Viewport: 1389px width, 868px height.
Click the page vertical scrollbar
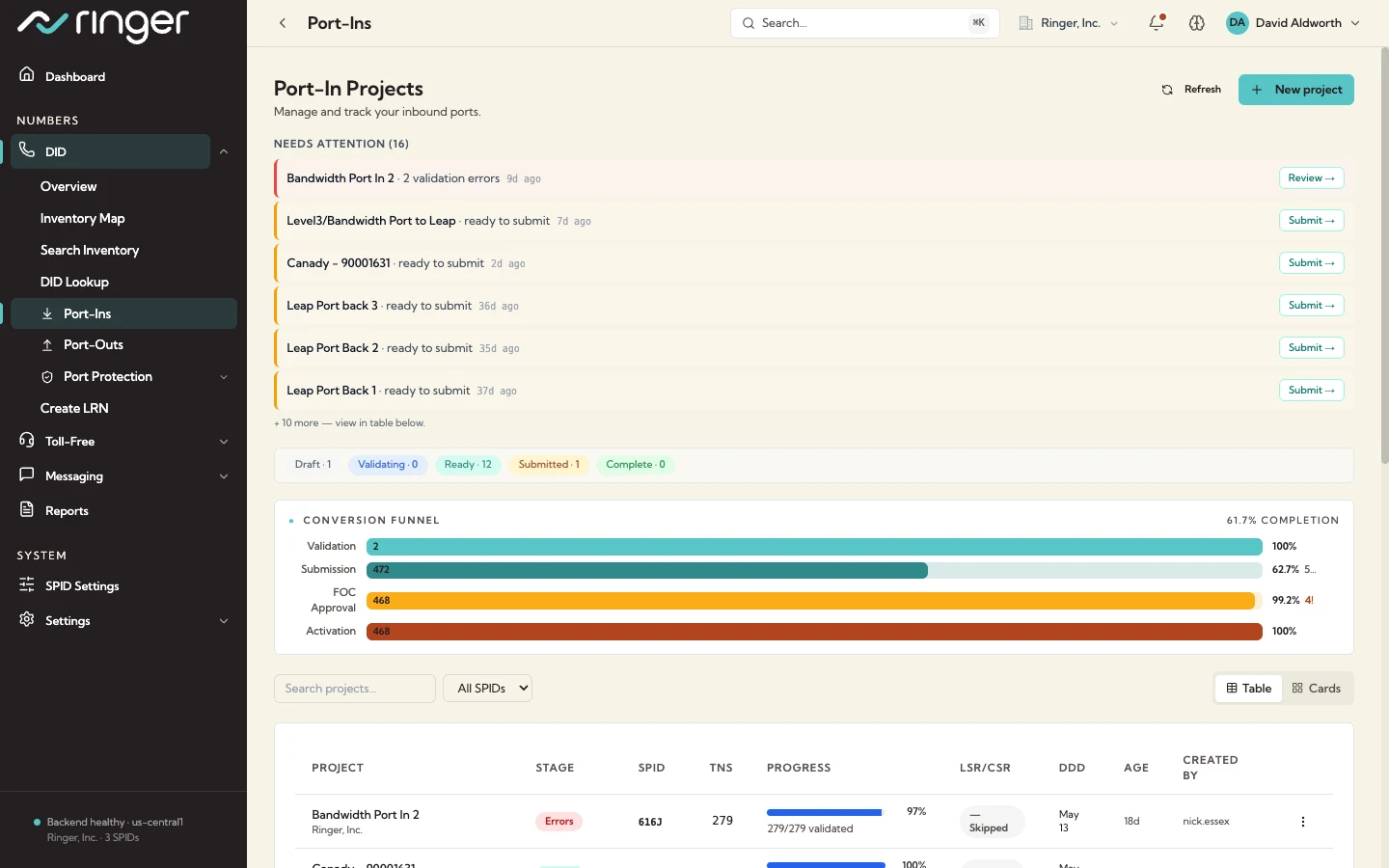click(x=1385, y=256)
